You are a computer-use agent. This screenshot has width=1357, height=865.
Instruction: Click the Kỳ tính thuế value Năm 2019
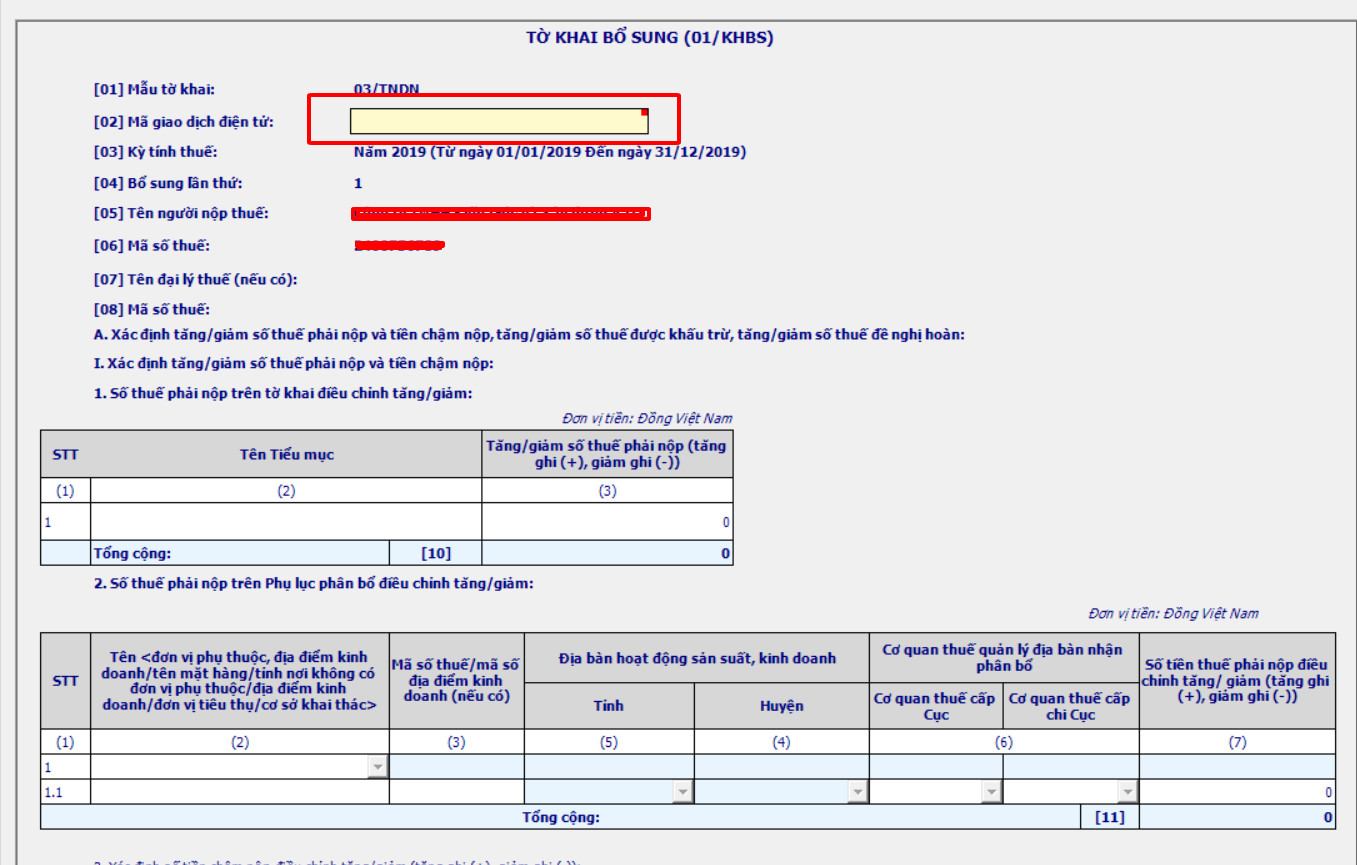tap(549, 152)
